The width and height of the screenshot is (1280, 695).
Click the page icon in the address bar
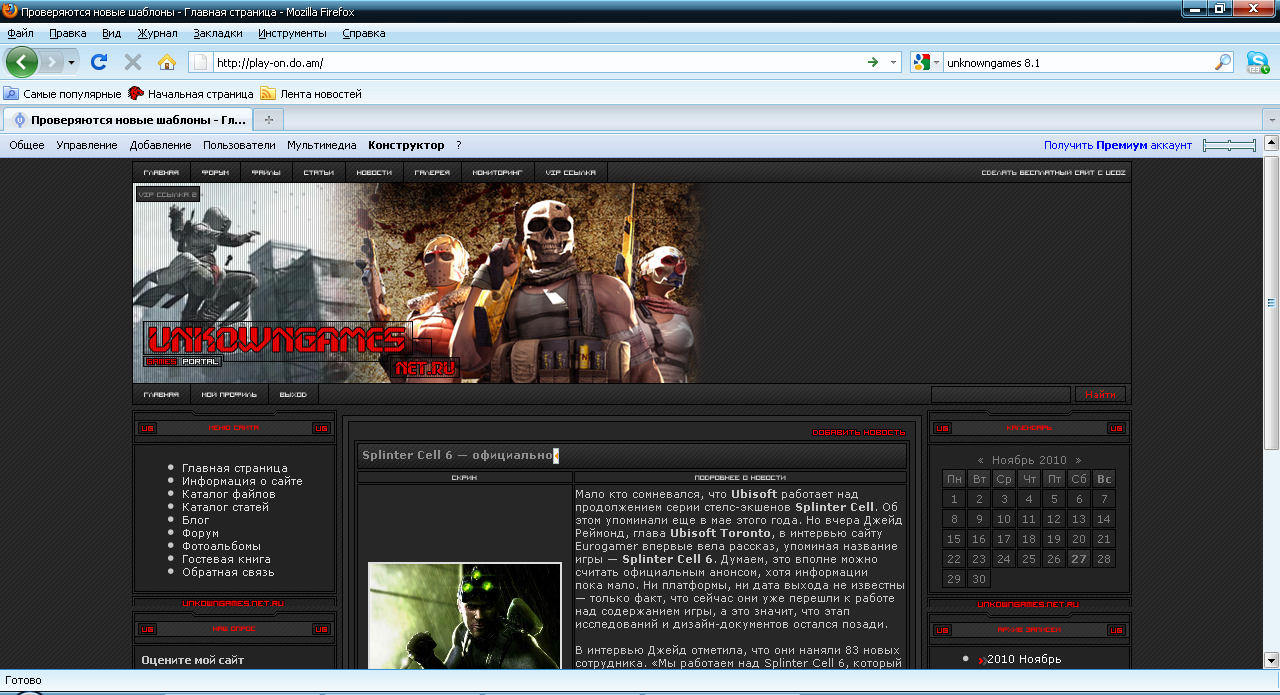[200, 62]
